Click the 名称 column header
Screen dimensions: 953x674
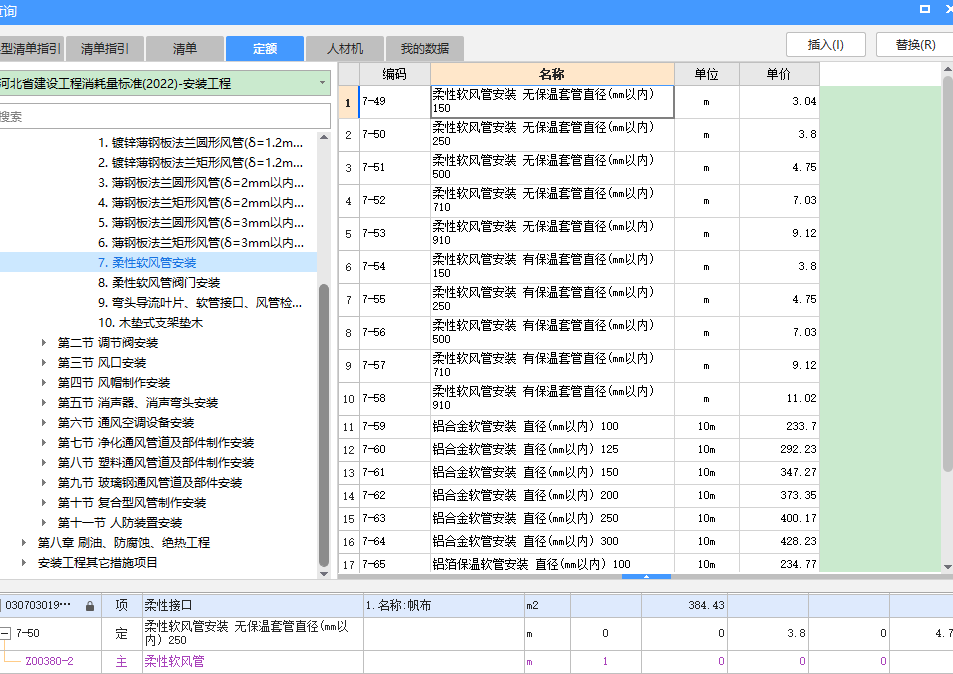552,74
